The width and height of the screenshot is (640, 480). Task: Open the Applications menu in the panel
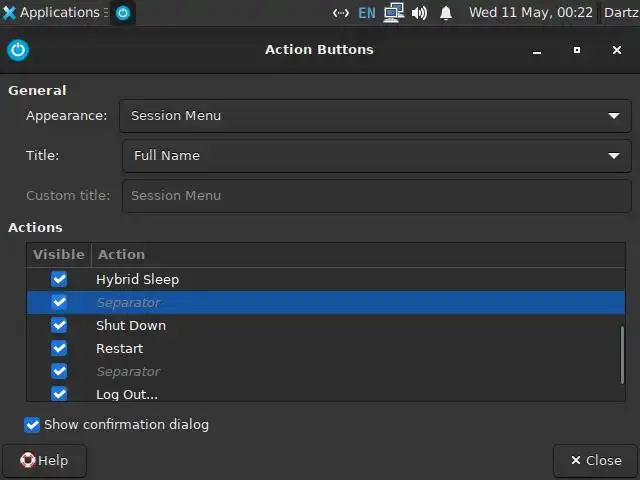[x=52, y=13]
